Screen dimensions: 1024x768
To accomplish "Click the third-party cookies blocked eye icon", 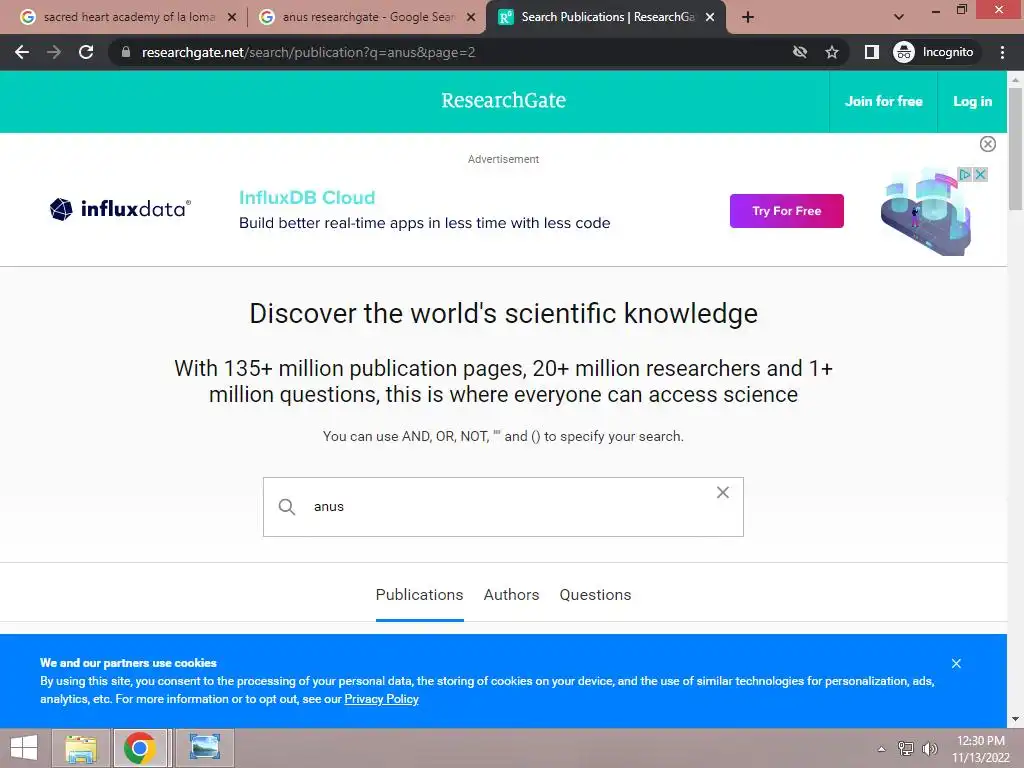I will 800,52.
